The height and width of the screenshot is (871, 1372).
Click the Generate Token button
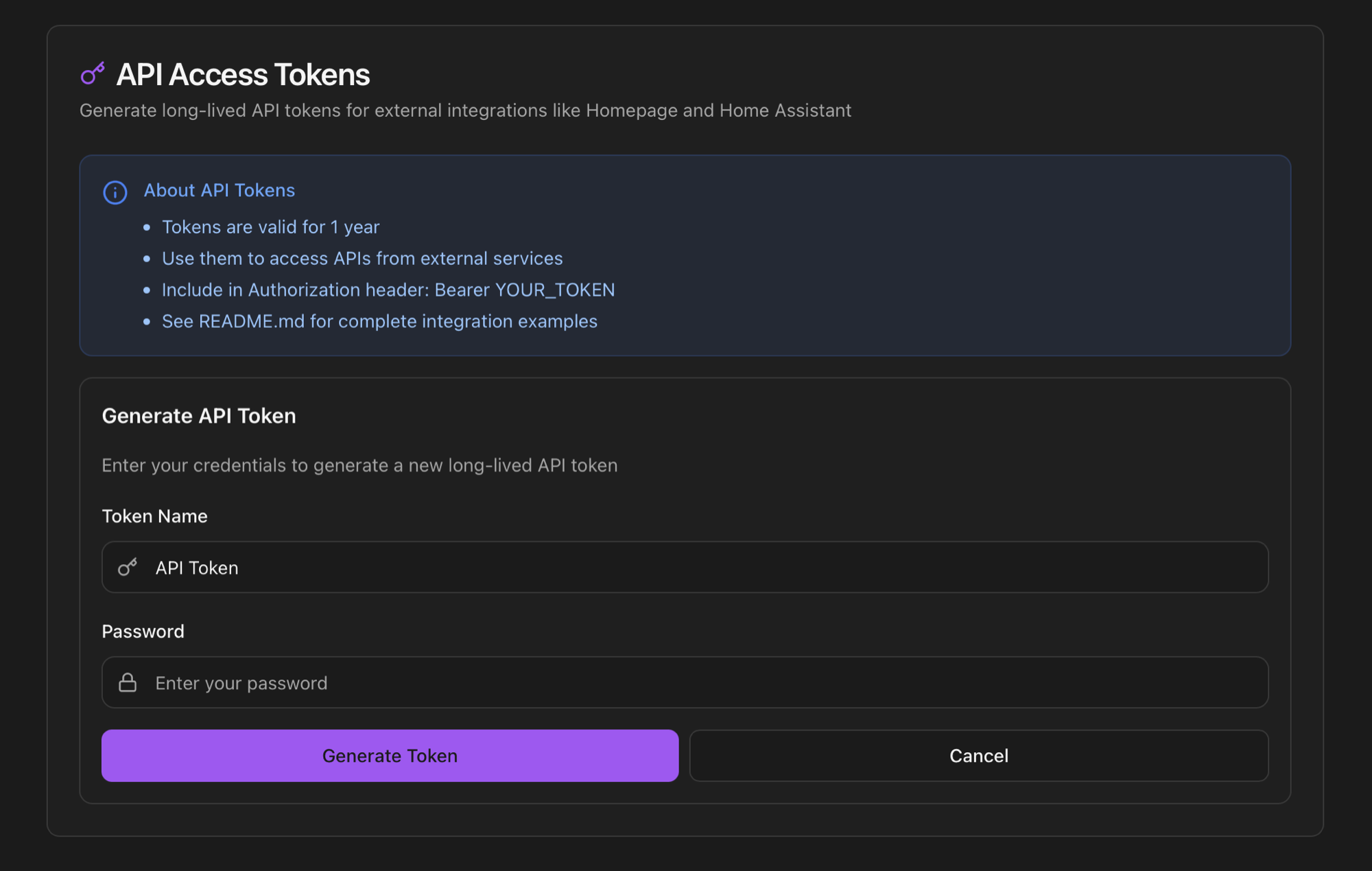click(x=390, y=756)
